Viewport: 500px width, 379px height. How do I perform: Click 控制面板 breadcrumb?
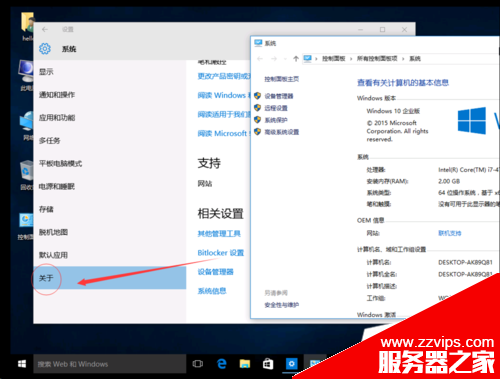click(x=333, y=59)
